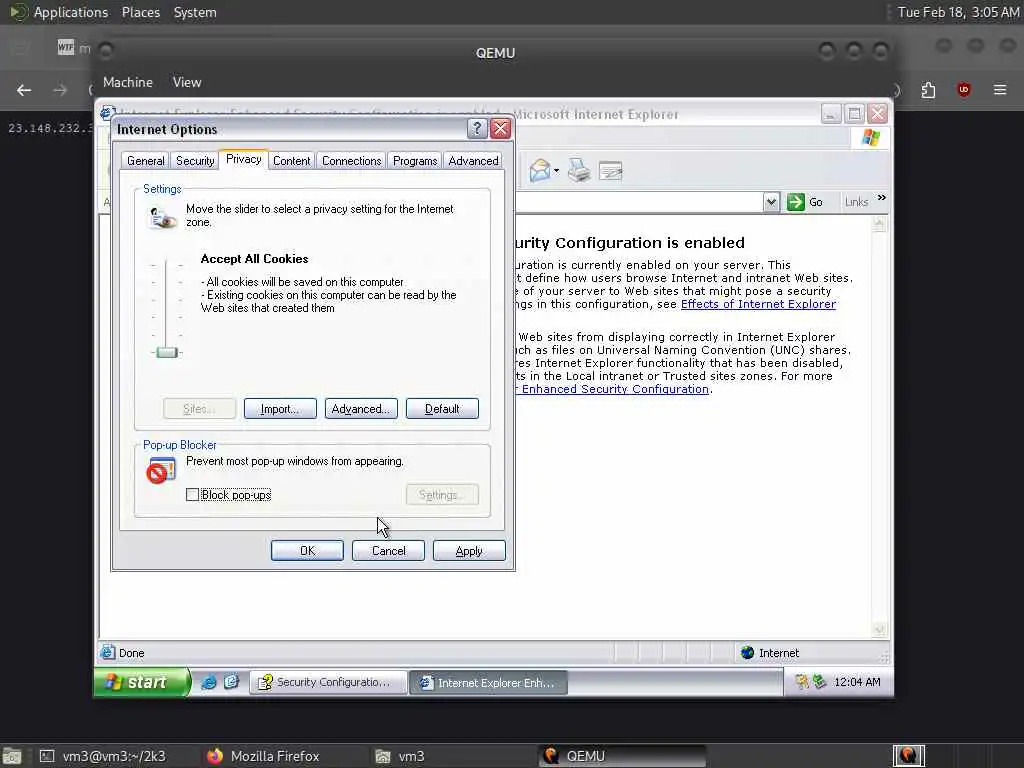
Task: Click the uBlock Origin icon
Action: (x=964, y=89)
